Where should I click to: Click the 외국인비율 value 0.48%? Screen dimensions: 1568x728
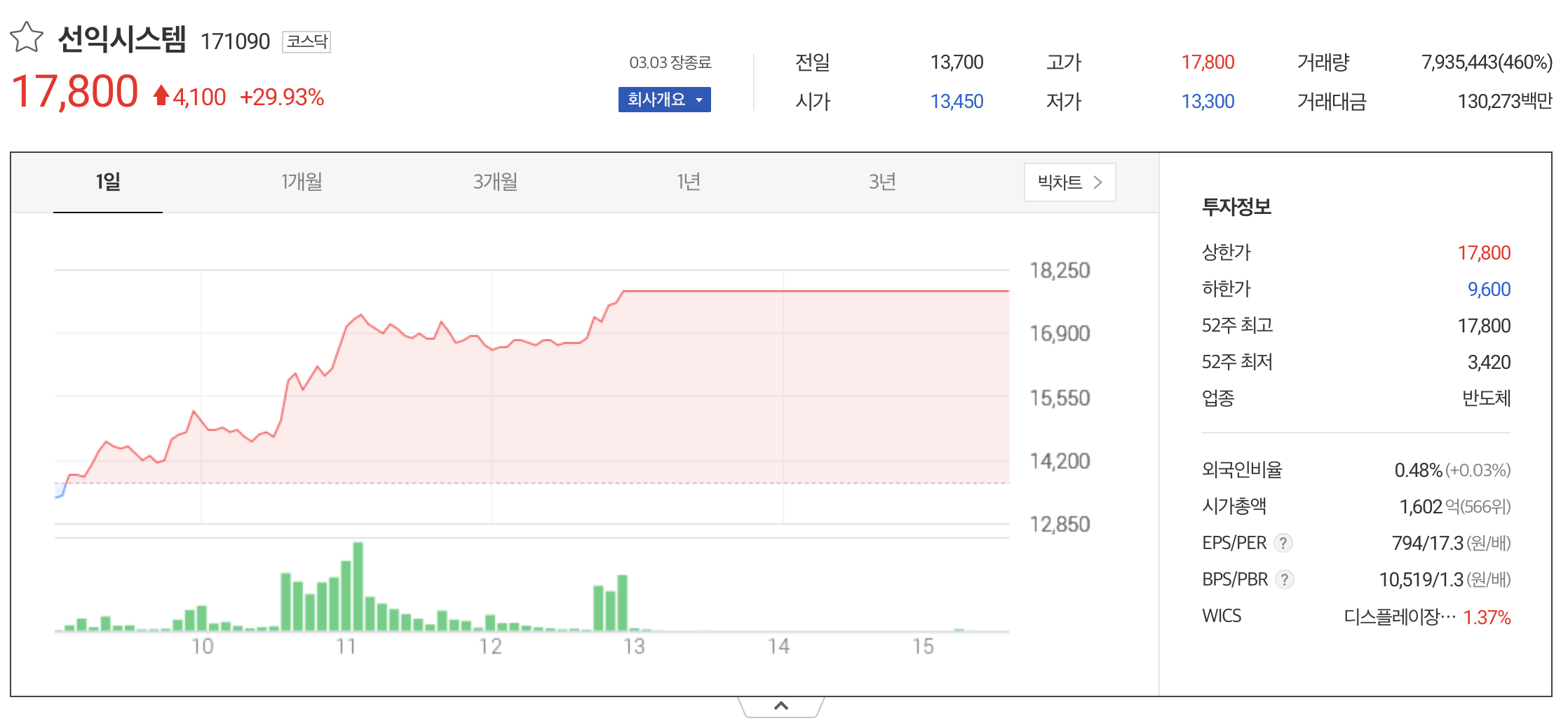(x=1418, y=470)
